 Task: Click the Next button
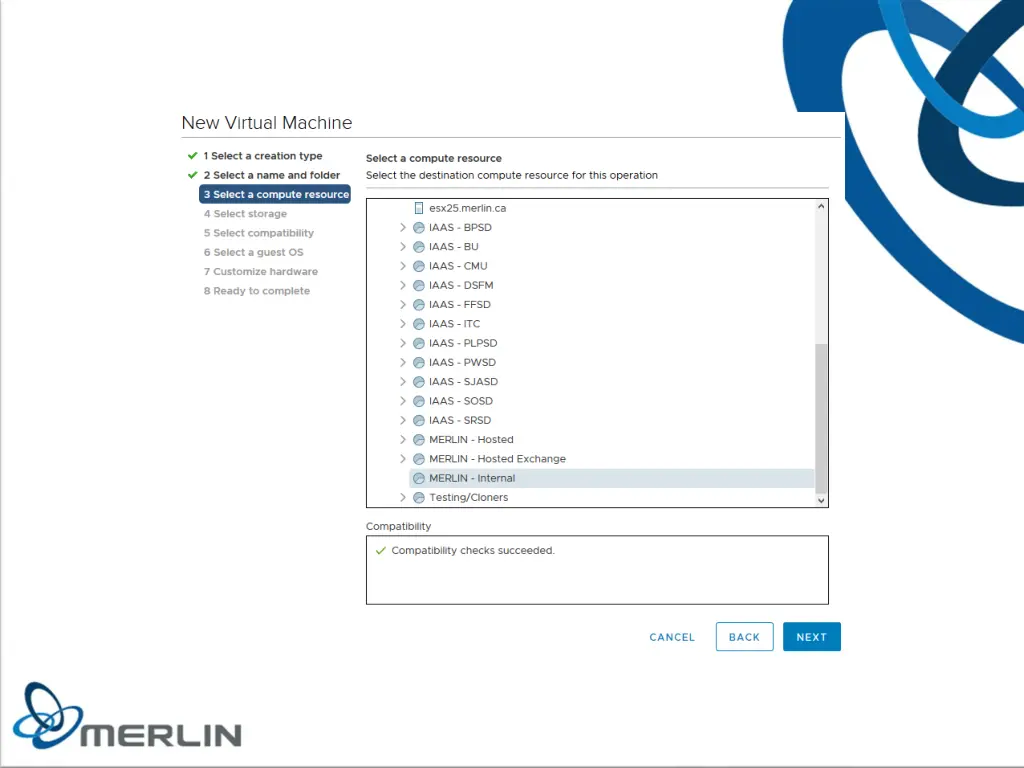812,637
